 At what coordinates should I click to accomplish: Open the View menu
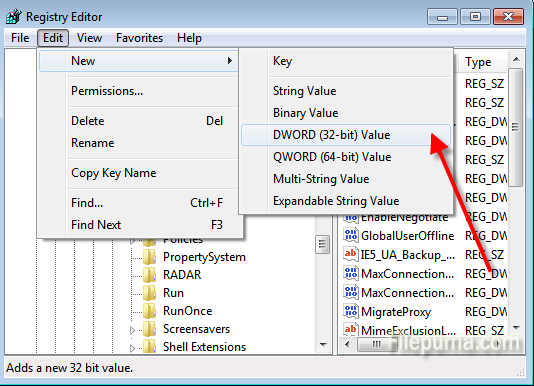(89, 38)
